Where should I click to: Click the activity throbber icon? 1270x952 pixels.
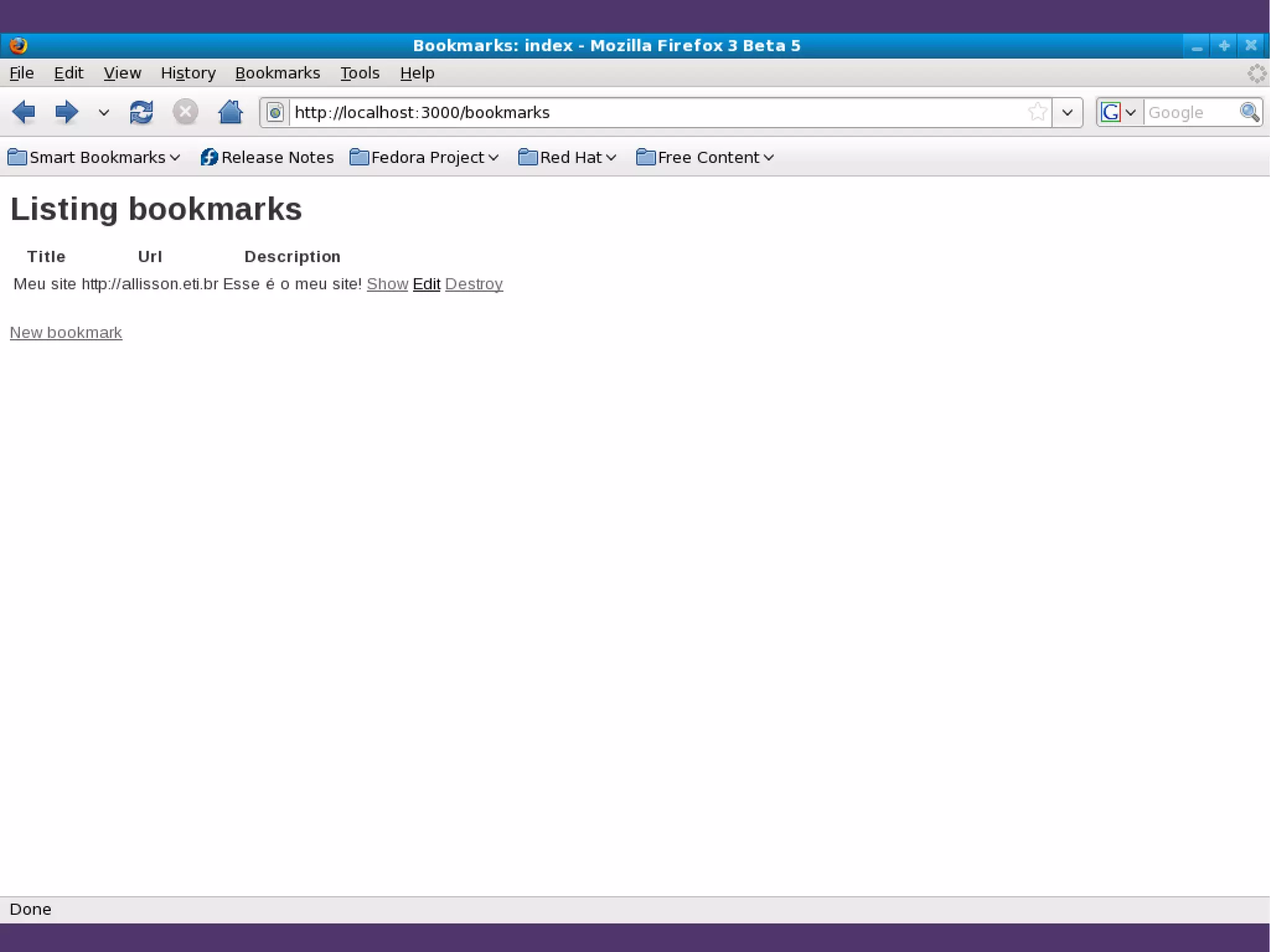click(x=1256, y=73)
